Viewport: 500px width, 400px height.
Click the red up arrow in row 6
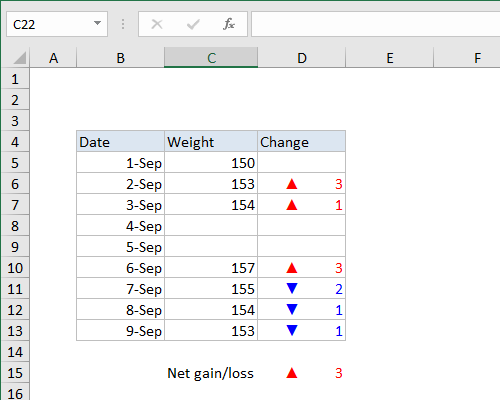click(x=292, y=184)
